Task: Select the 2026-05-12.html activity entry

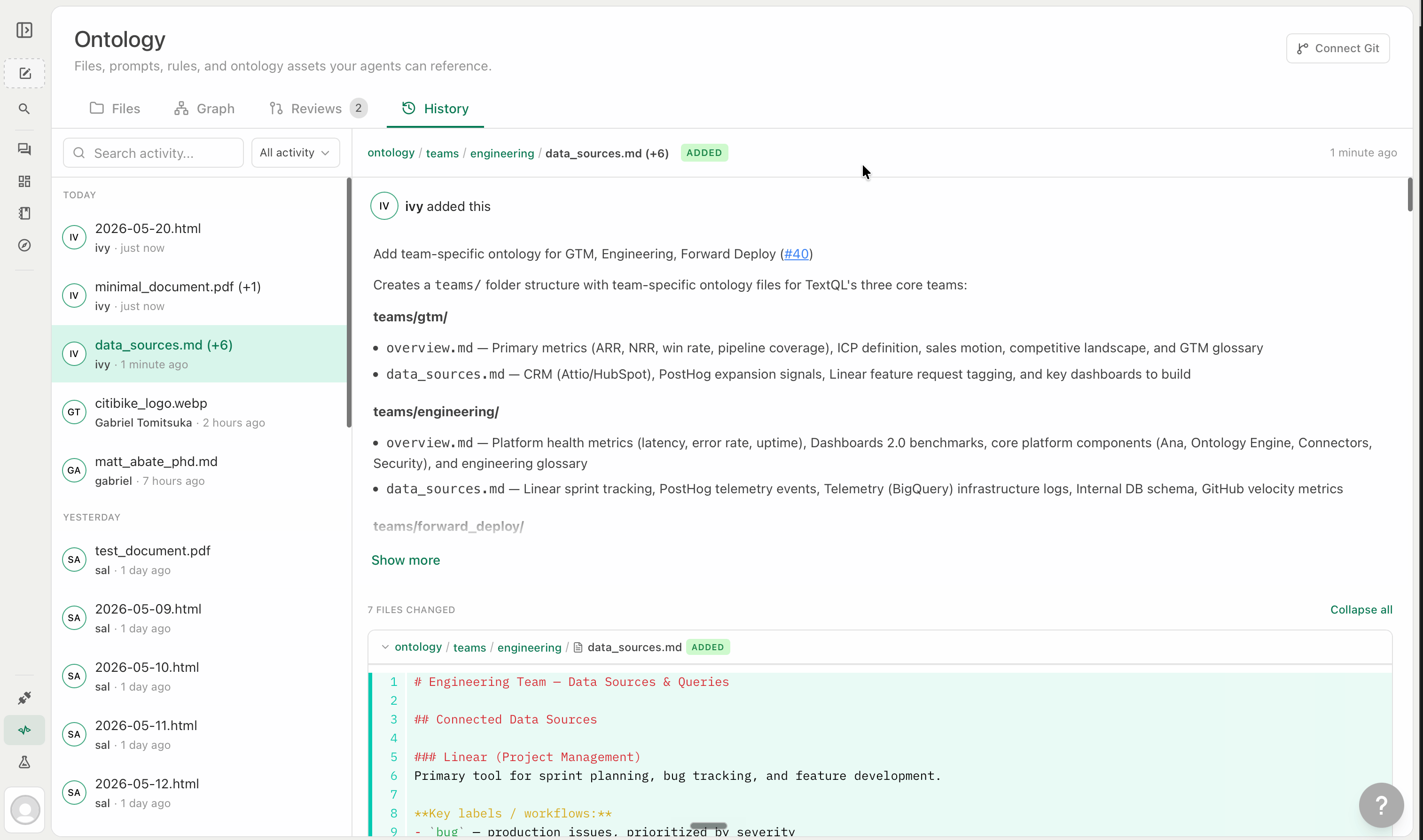Action: tap(199, 793)
